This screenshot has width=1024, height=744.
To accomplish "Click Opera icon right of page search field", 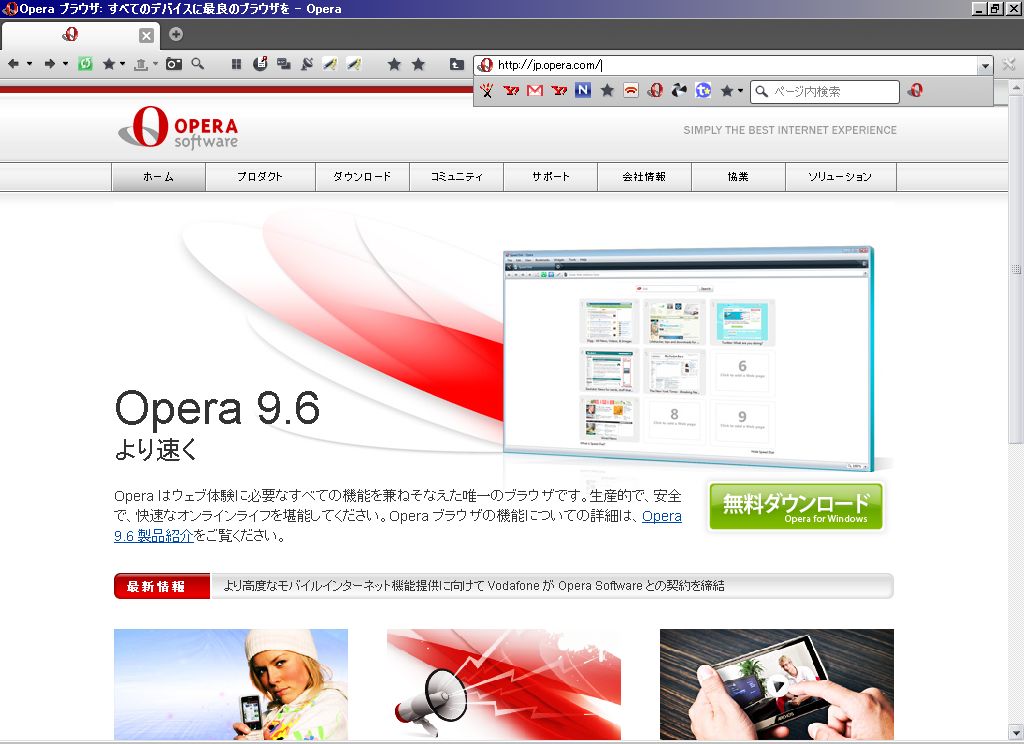I will coord(915,91).
